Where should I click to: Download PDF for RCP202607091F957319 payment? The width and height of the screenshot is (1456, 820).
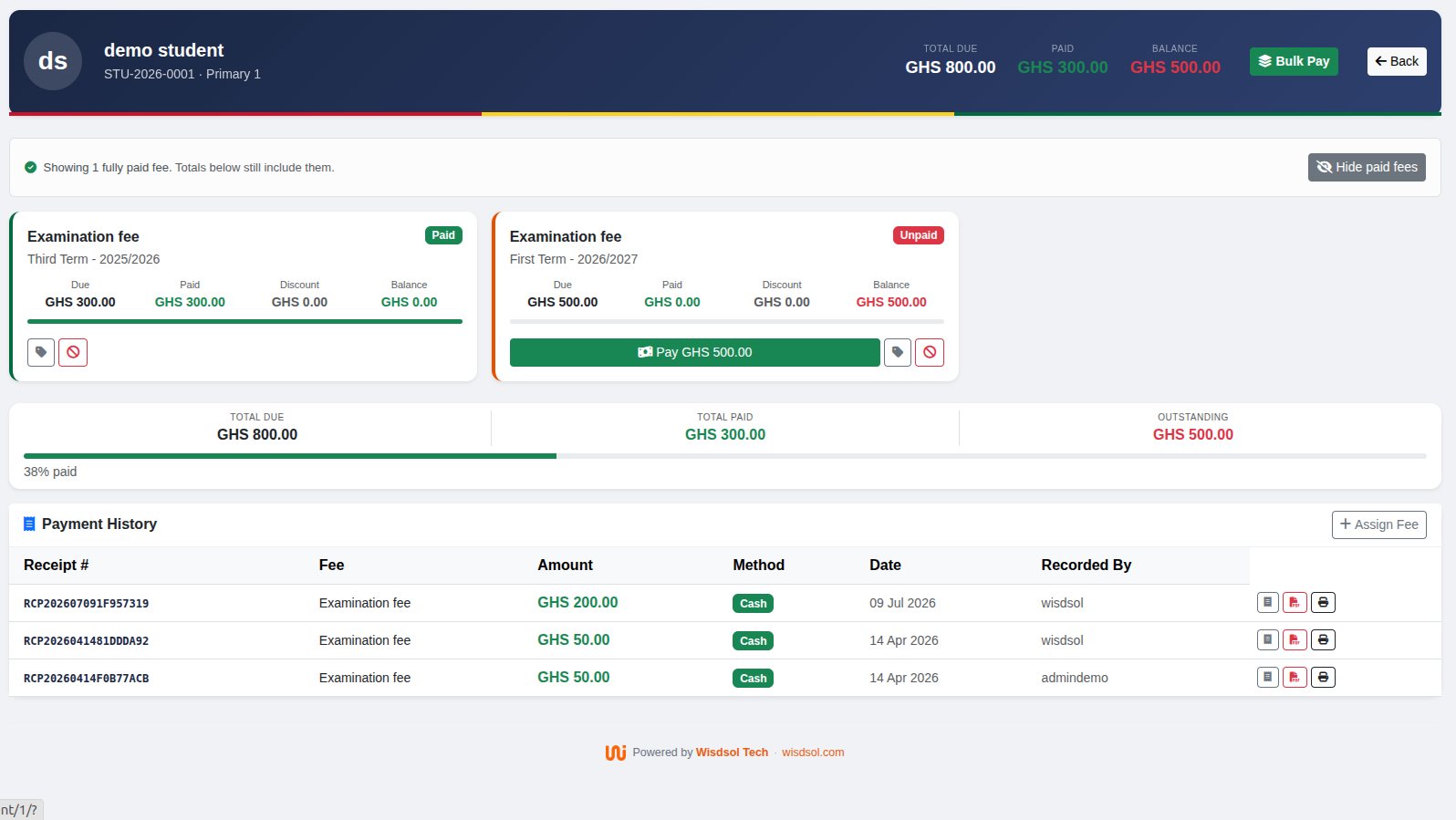tap(1295, 602)
